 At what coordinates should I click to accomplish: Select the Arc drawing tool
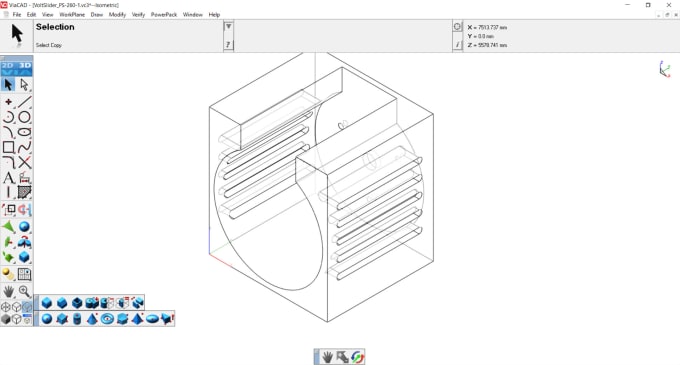8,117
